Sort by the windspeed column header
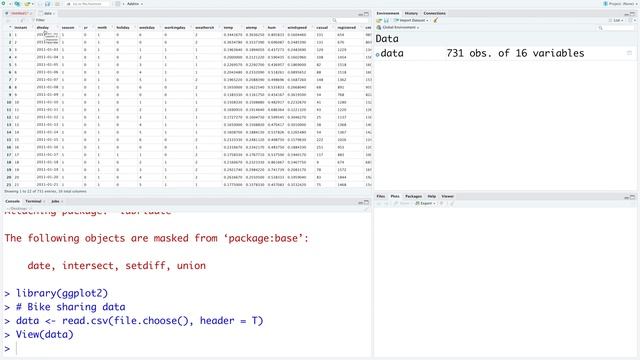640x360 pixels. [297, 27]
